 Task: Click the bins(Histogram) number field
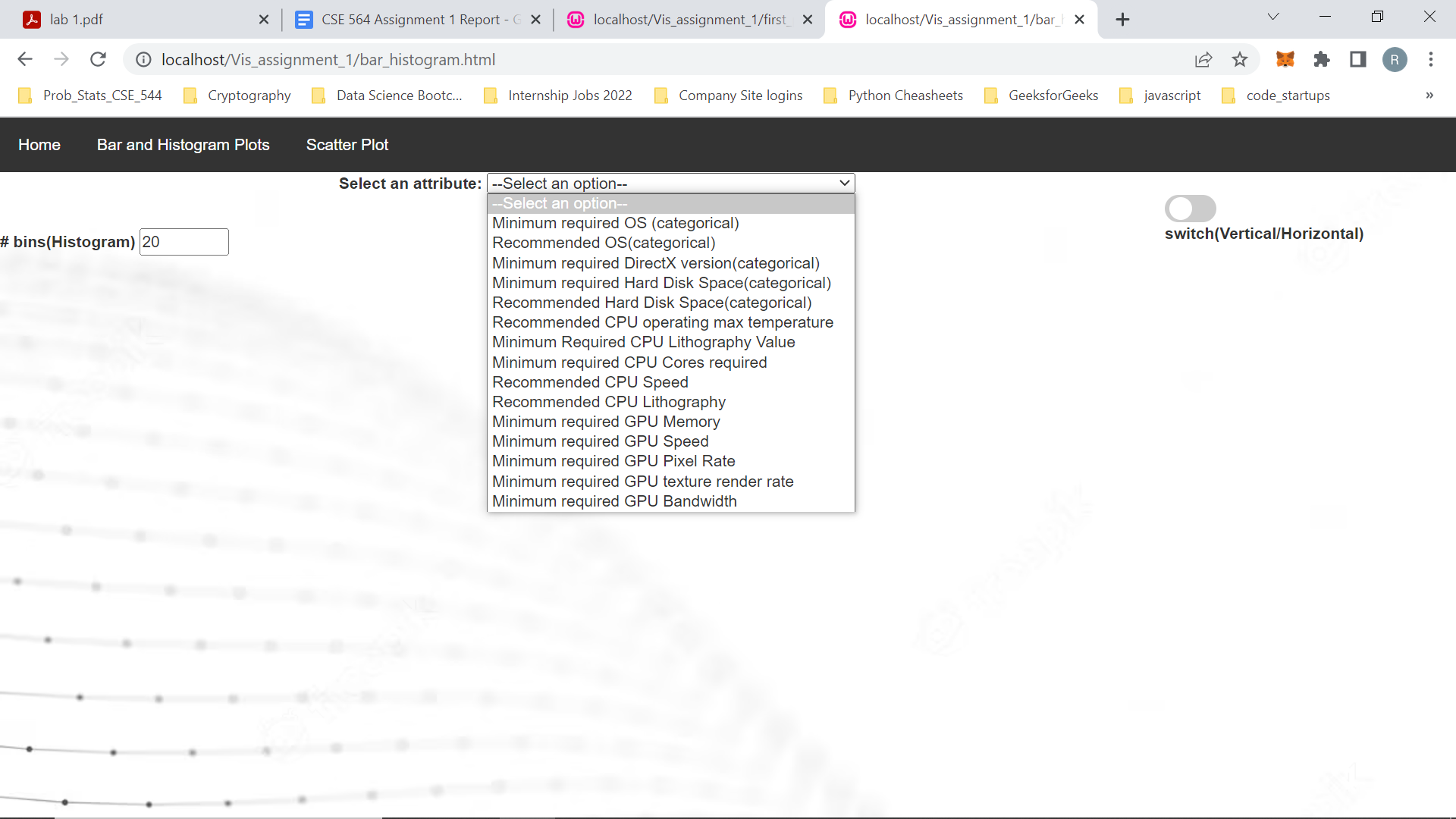184,242
